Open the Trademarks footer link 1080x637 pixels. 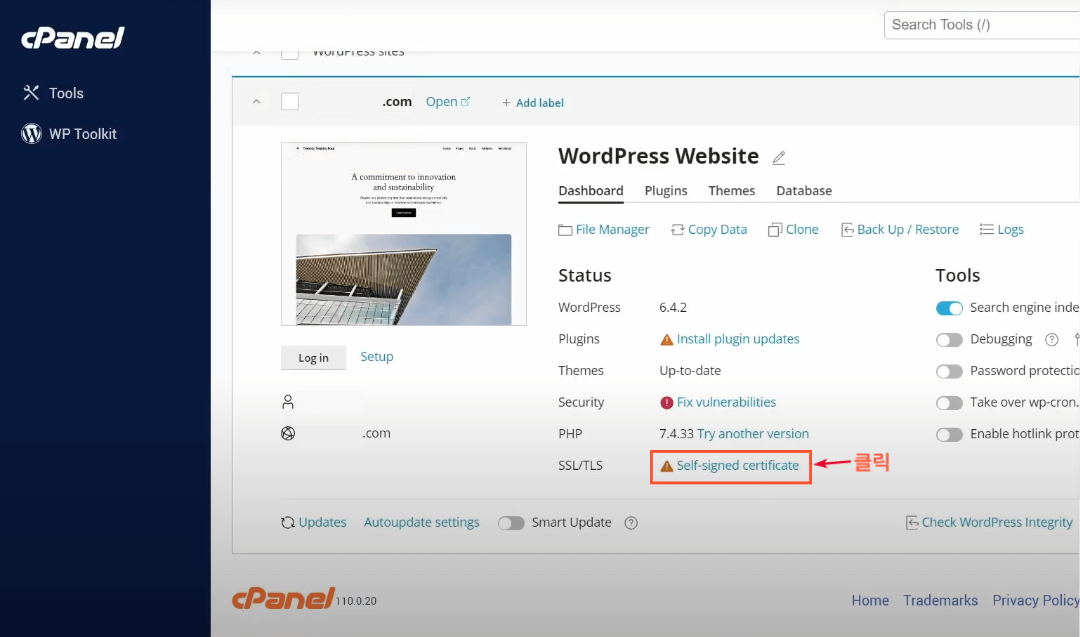(x=940, y=601)
